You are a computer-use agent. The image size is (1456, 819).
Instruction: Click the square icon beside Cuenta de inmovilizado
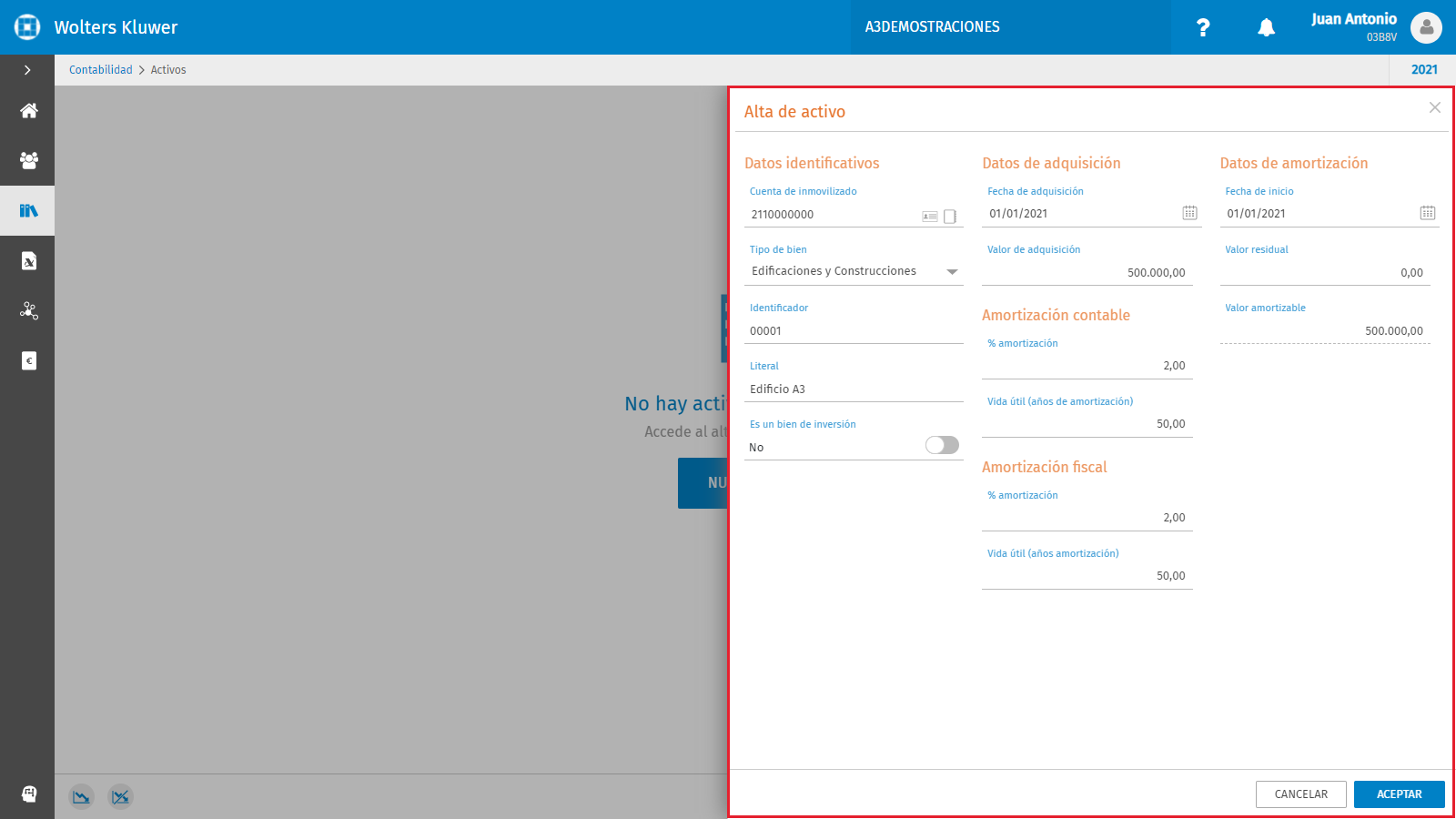click(950, 217)
